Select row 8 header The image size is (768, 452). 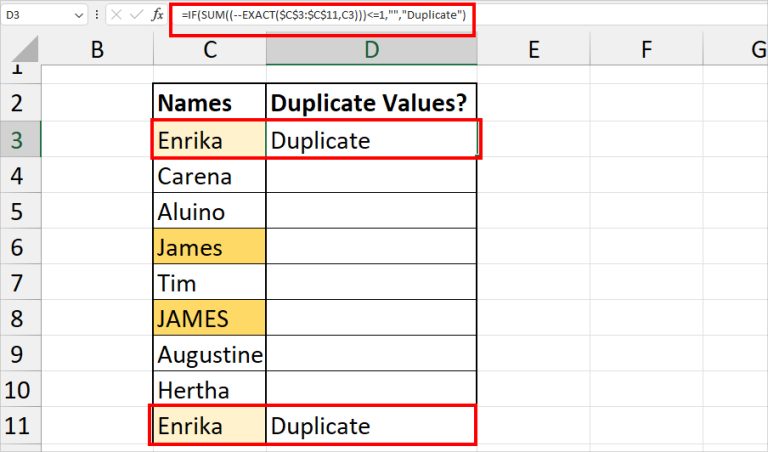(x=20, y=319)
